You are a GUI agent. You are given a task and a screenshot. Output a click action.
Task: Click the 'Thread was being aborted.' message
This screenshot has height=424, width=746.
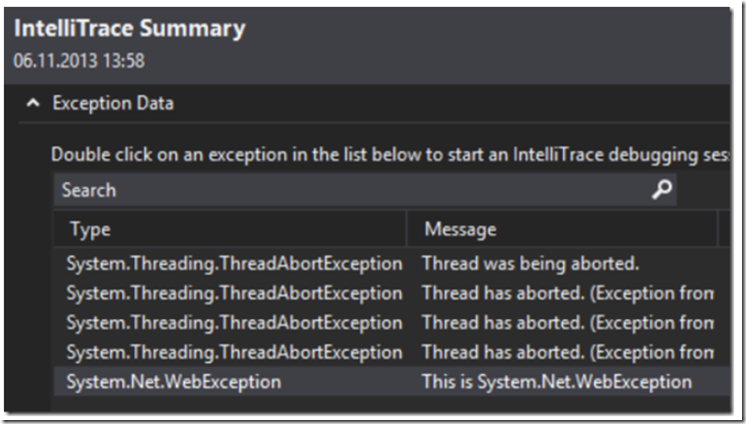[530, 264]
